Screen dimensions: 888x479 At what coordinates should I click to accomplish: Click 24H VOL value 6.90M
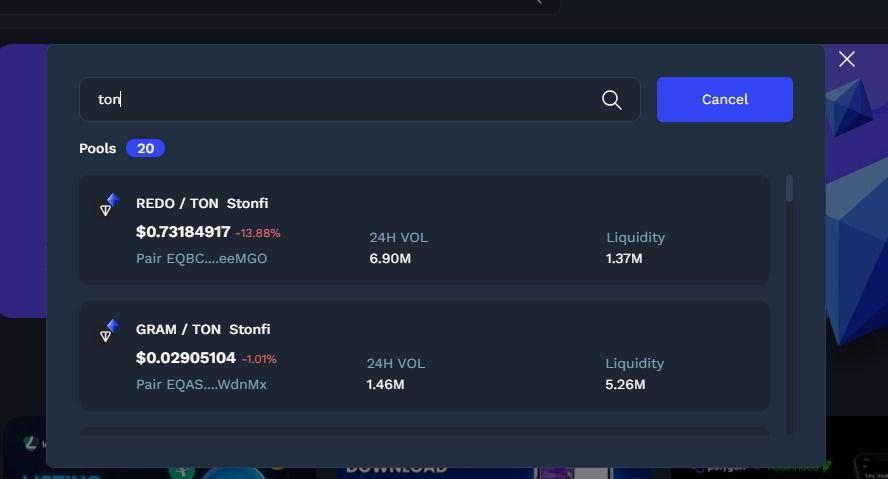(390, 258)
